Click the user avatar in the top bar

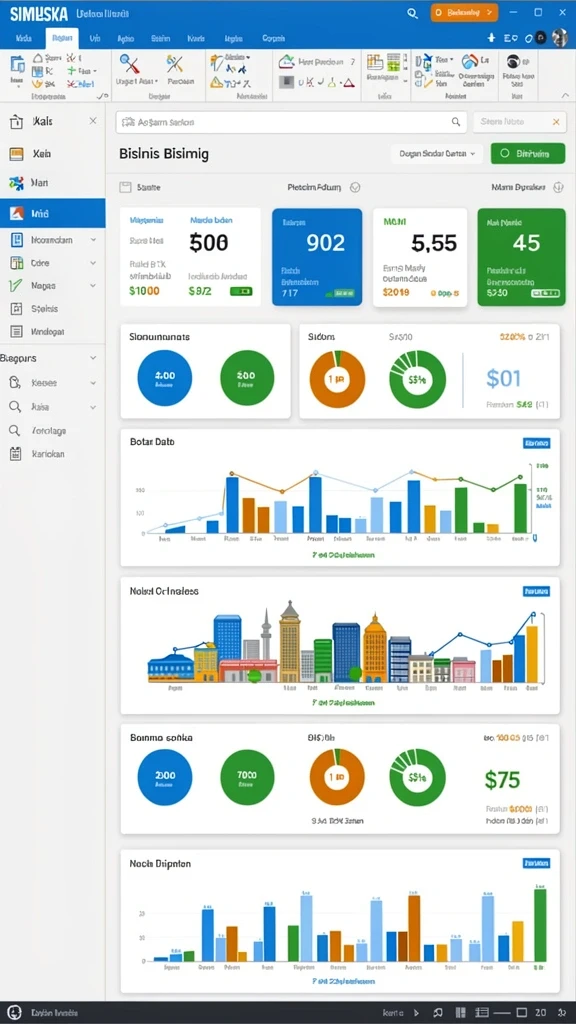[x=559, y=38]
